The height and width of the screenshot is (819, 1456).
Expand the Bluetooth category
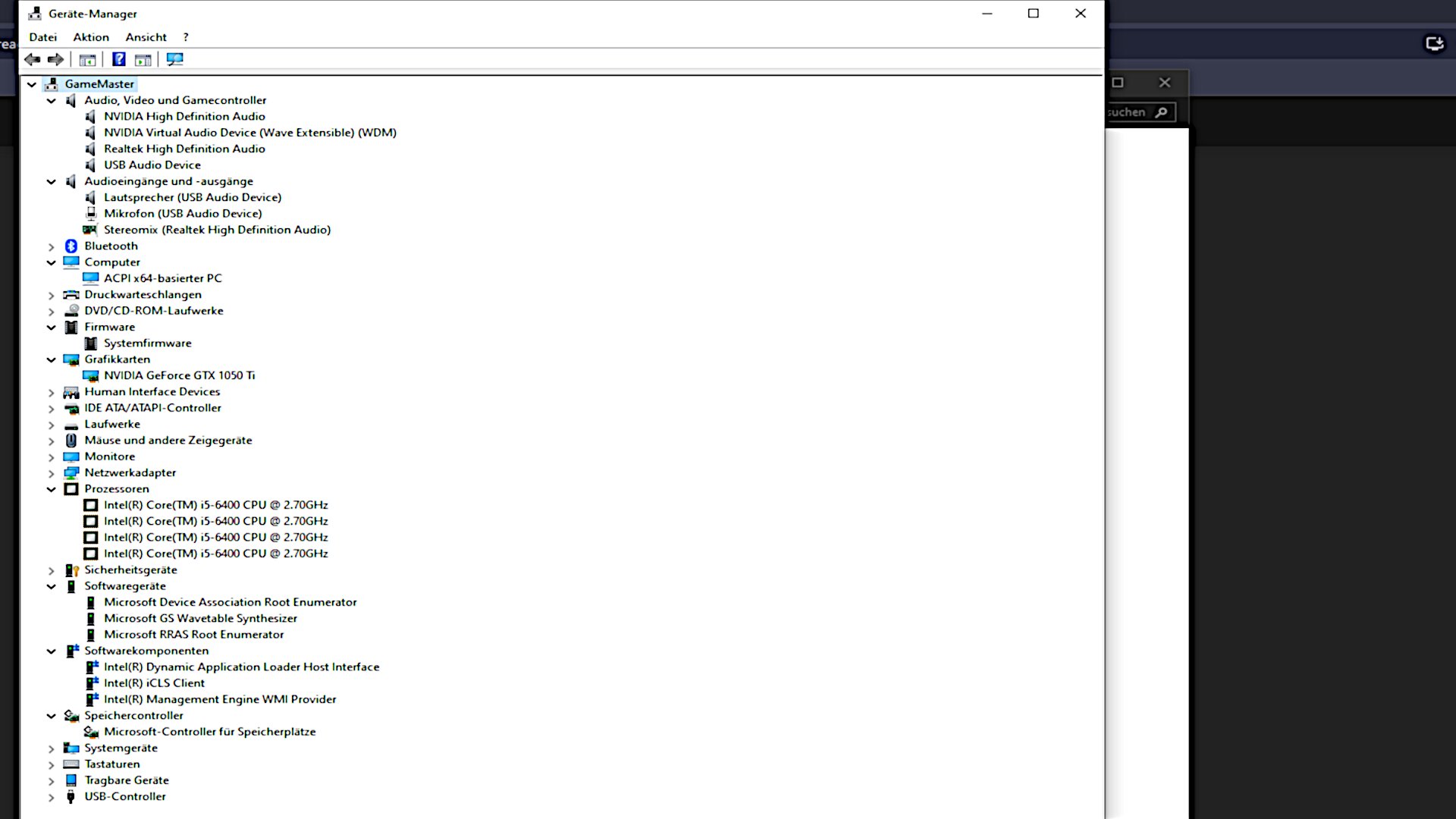[x=51, y=246]
